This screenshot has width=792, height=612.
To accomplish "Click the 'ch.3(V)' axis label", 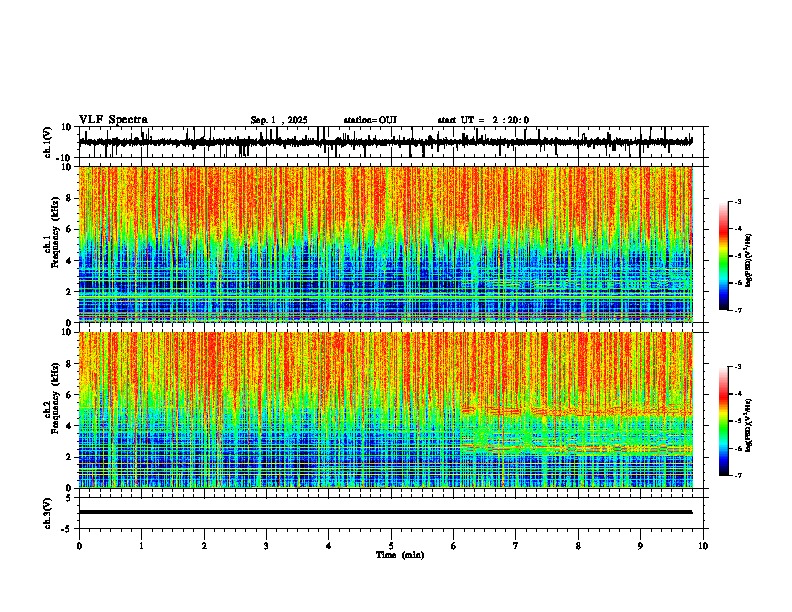I will coord(48,514).
